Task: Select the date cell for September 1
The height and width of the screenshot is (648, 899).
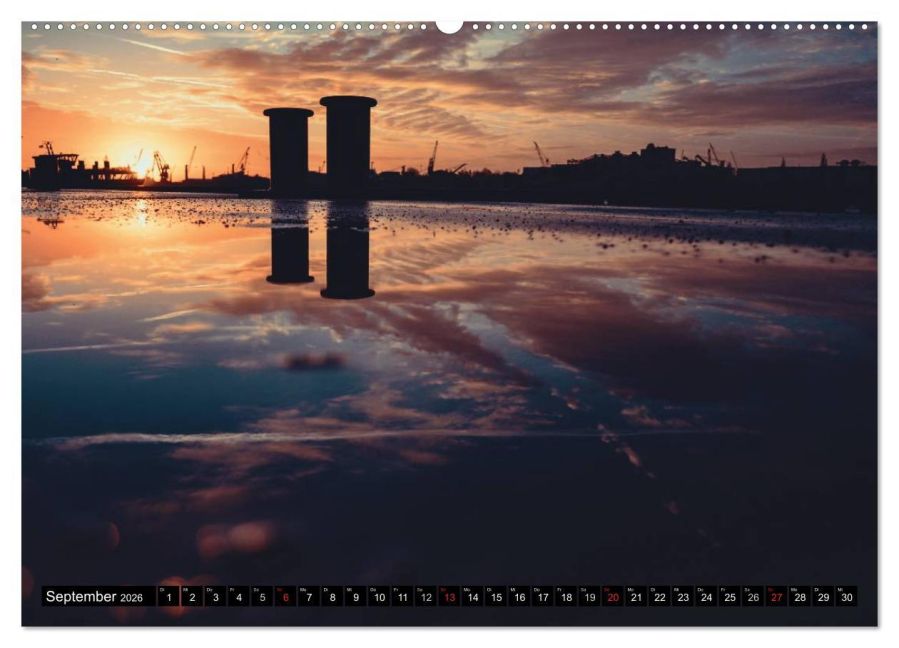Action: coord(171,596)
